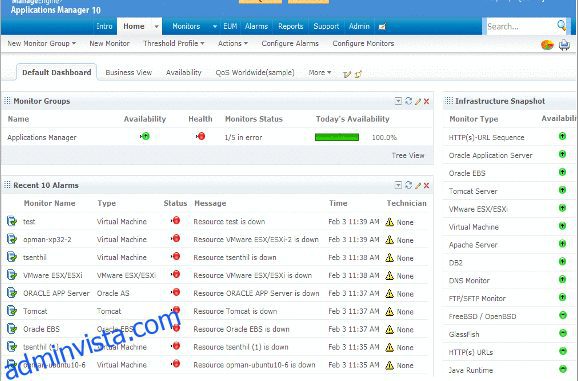Viewport: 578px width, 381px height.
Task: Open the Virtual Machine monitor type
Action: 473,227
